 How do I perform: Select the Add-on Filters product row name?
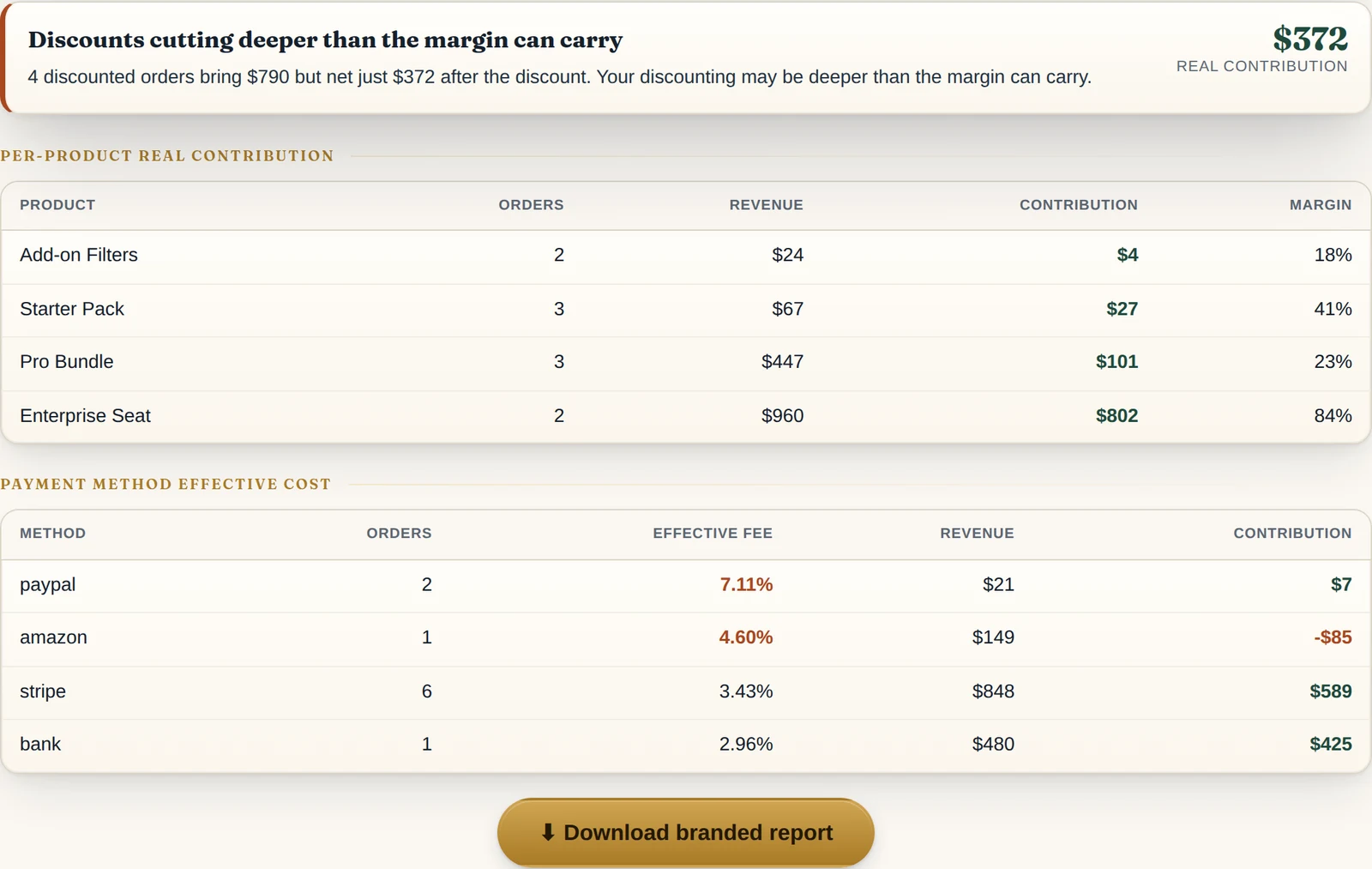(79, 255)
